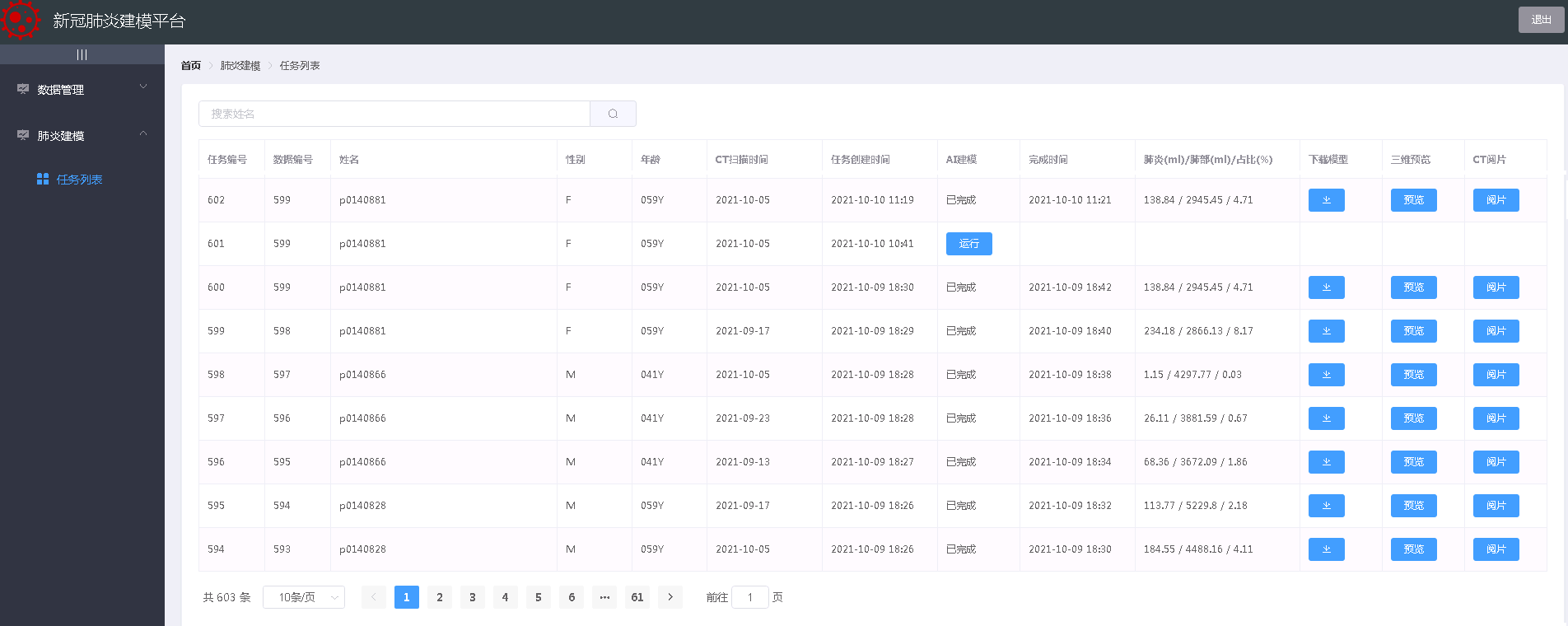Click the 退出 logout button
This screenshot has width=1568, height=626.
point(1541,20)
